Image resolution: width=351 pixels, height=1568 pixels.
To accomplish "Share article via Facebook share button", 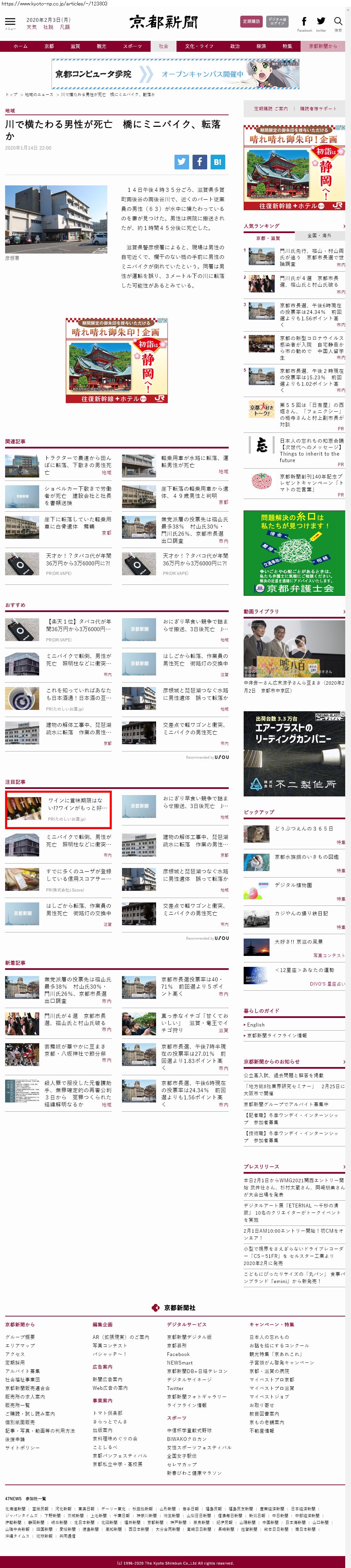I will click(200, 162).
